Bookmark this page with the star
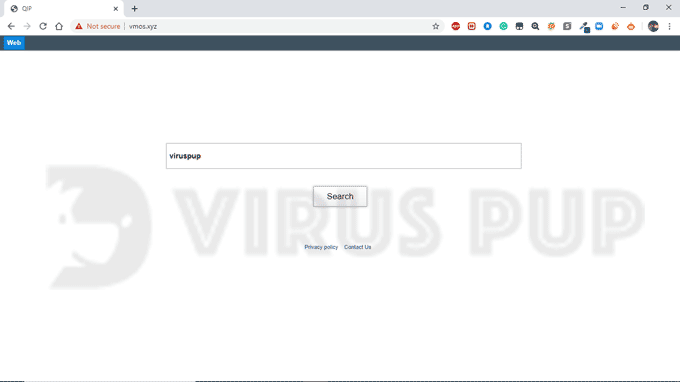680x382 pixels. point(436,26)
